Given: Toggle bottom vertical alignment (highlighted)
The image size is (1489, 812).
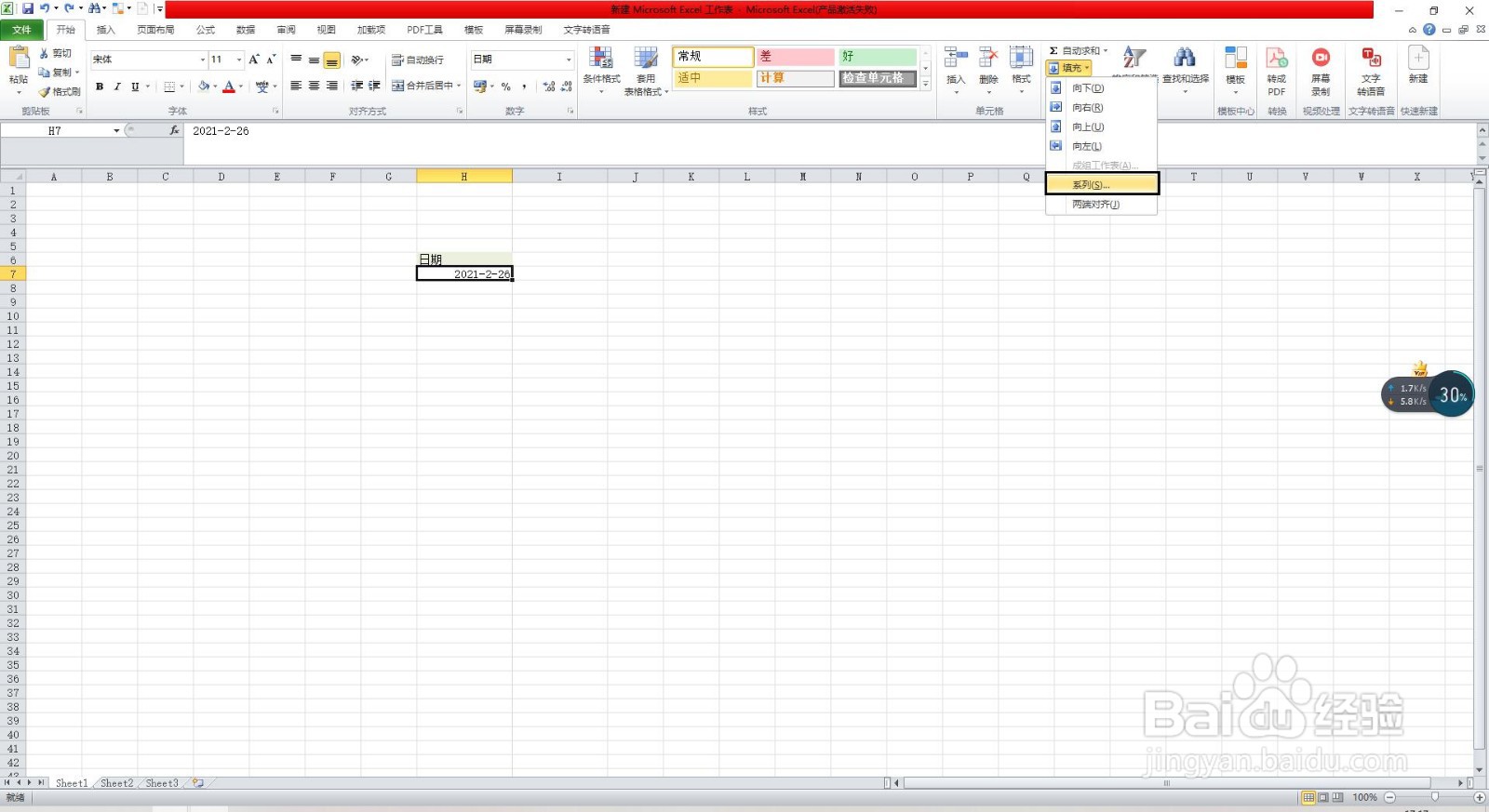Looking at the screenshot, I should [331, 60].
